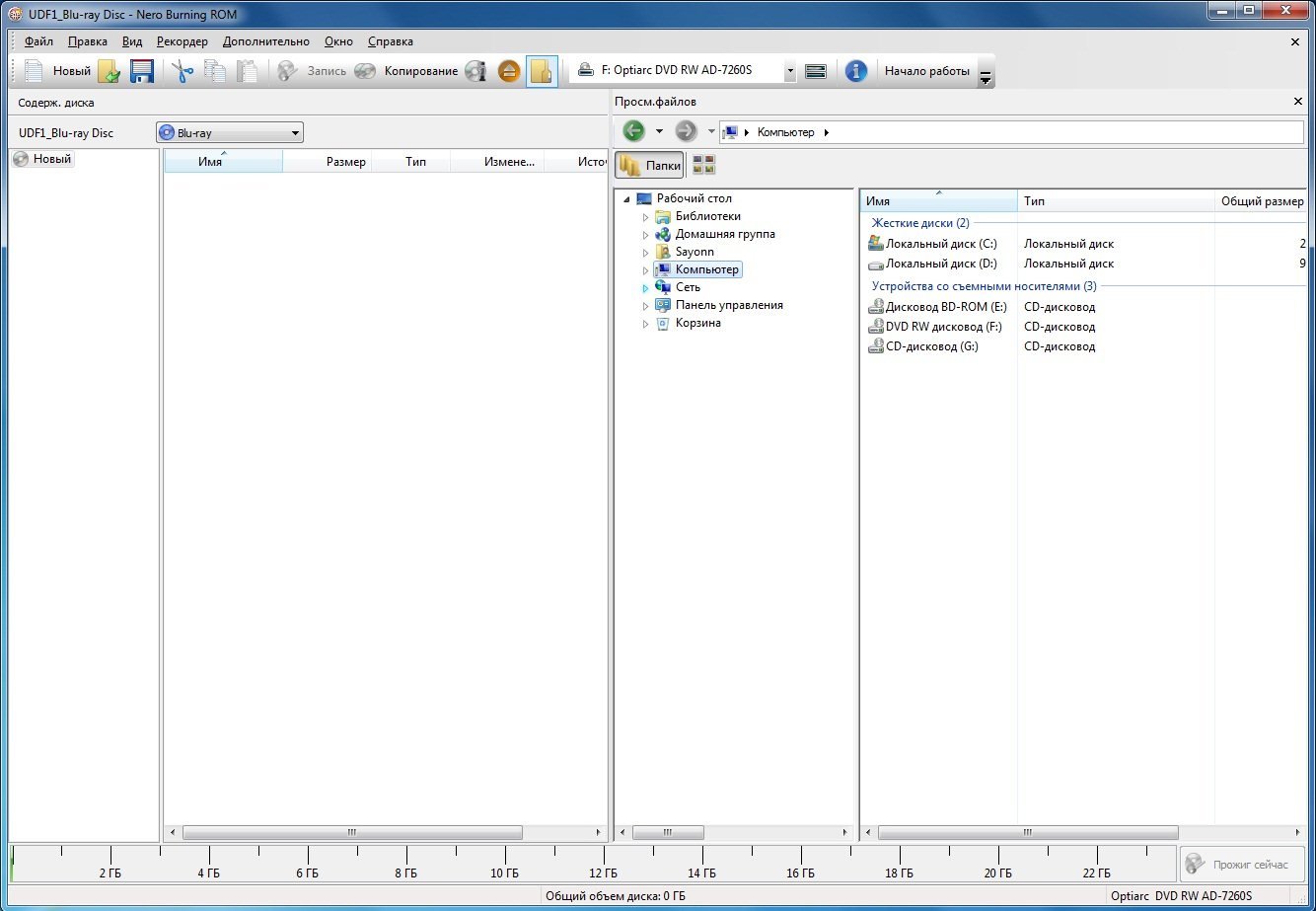1316x911 pixels.
Task: Click the Новый toolbar button
Action: click(x=59, y=71)
